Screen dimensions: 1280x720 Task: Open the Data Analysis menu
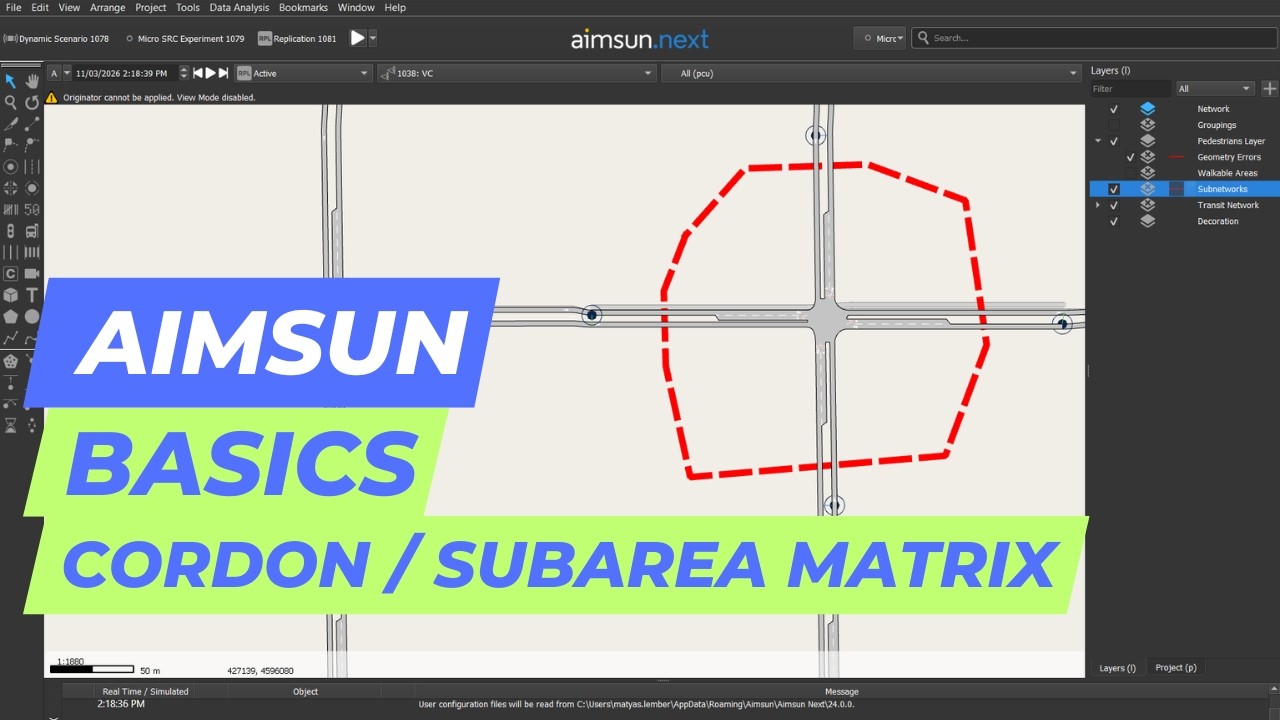239,7
